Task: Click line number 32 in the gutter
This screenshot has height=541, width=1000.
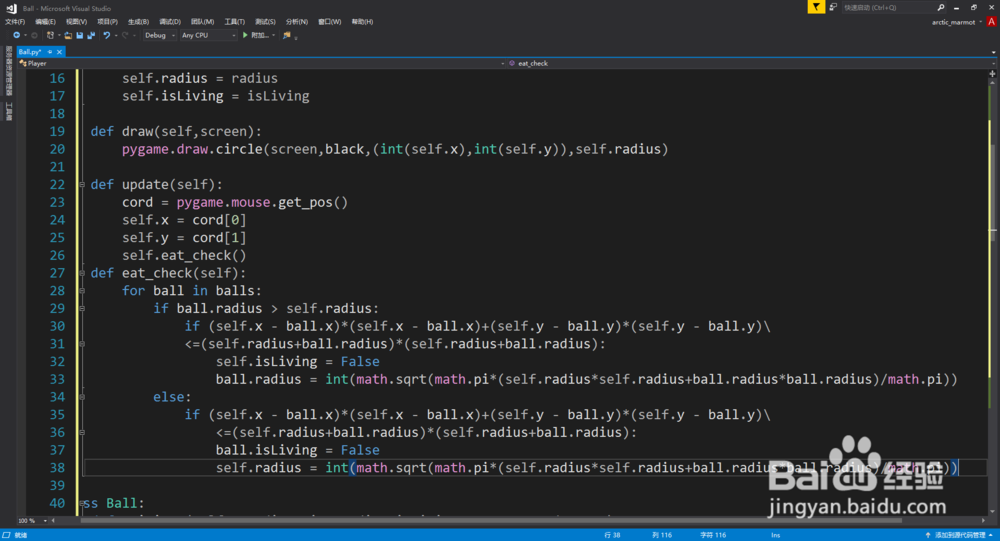Action: [x=57, y=362]
